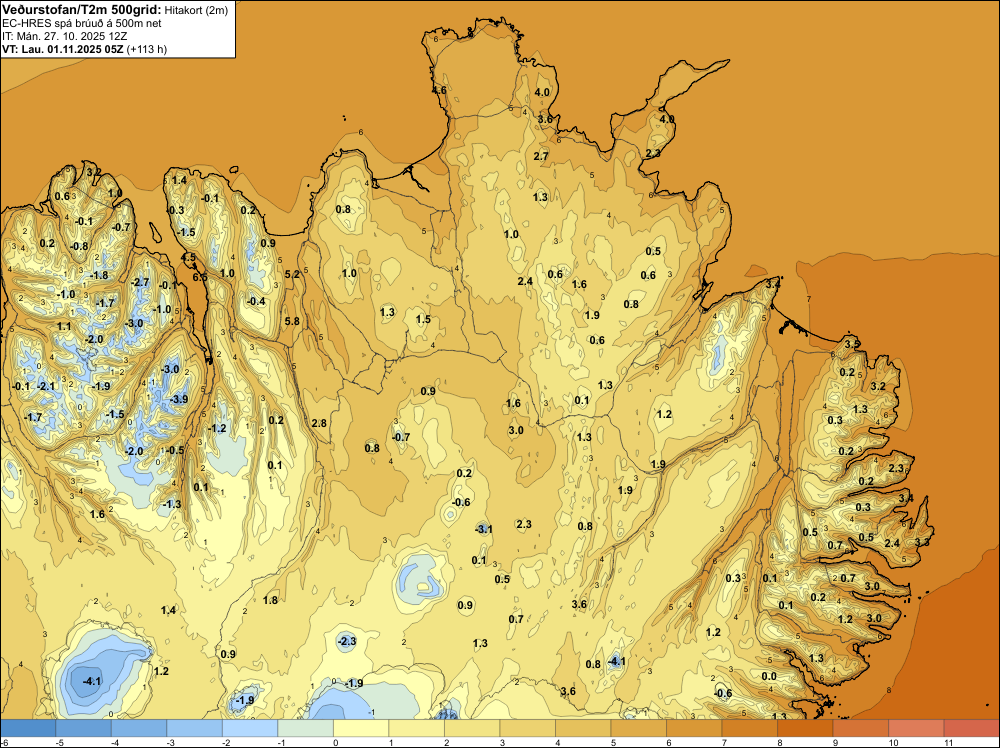The image size is (1000, 748).
Task: Click the 4.6 temperature value on the map
Action: coord(439,91)
